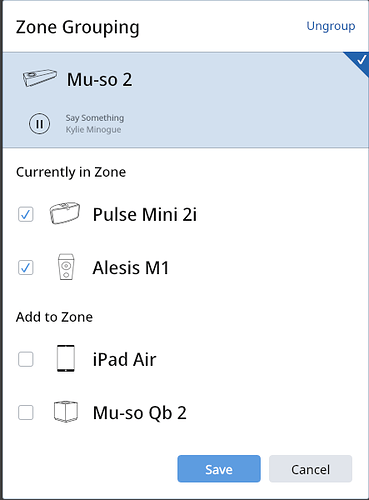Click the Ungroup link
Screen dimensions: 369x500
pos(331,26)
